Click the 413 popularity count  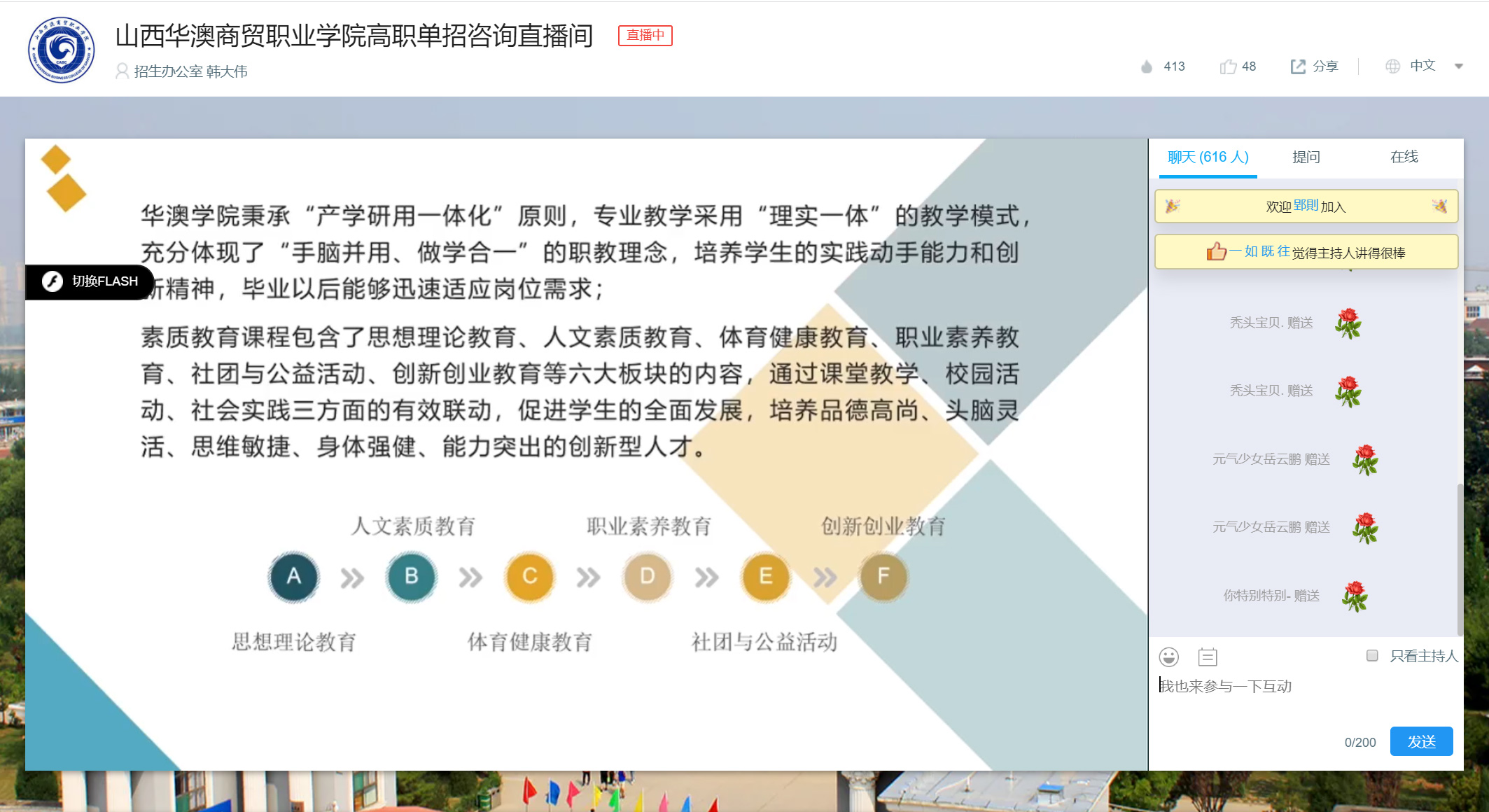(x=1174, y=66)
